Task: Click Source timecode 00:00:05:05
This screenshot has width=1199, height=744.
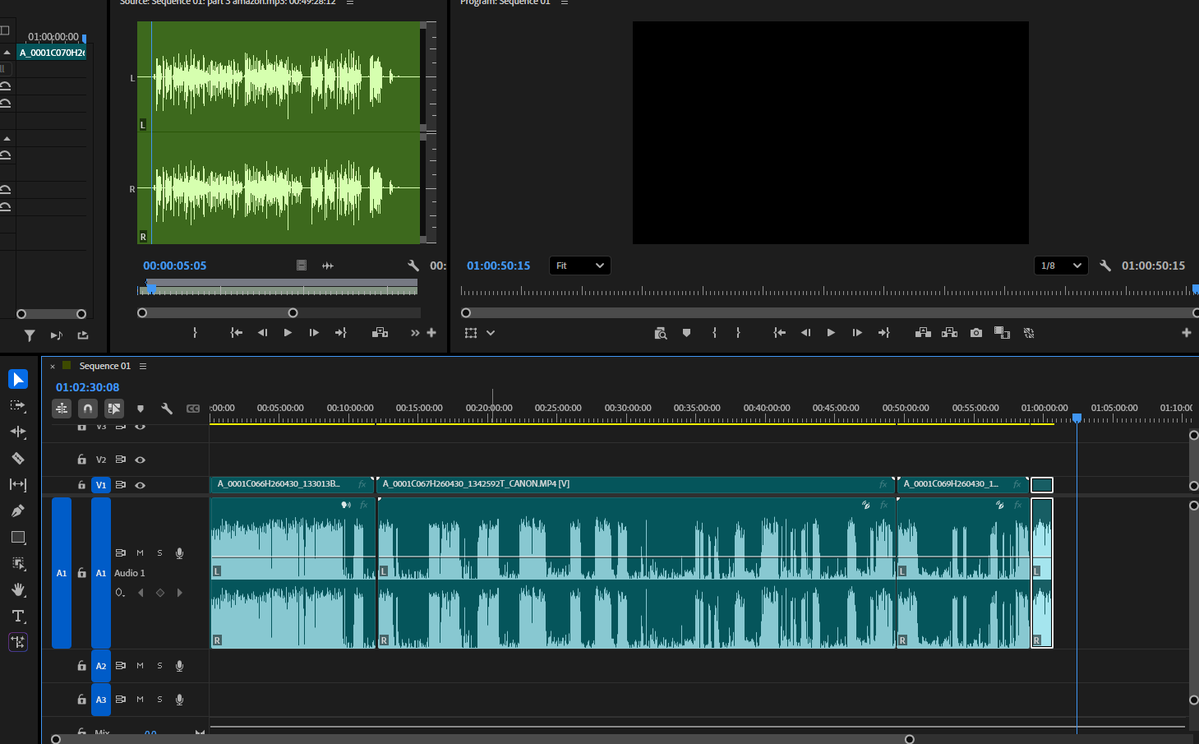Action: point(174,265)
